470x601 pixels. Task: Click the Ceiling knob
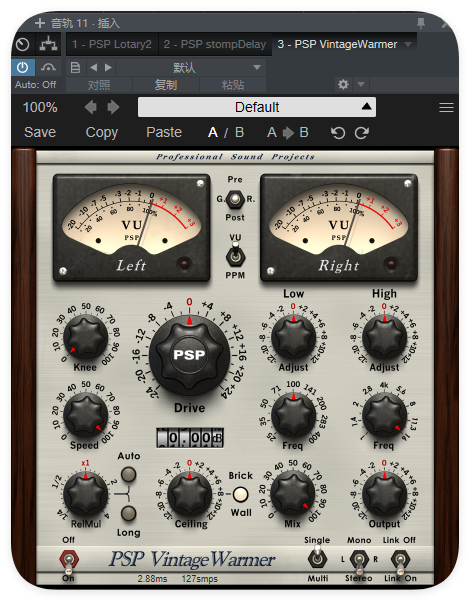point(189,494)
